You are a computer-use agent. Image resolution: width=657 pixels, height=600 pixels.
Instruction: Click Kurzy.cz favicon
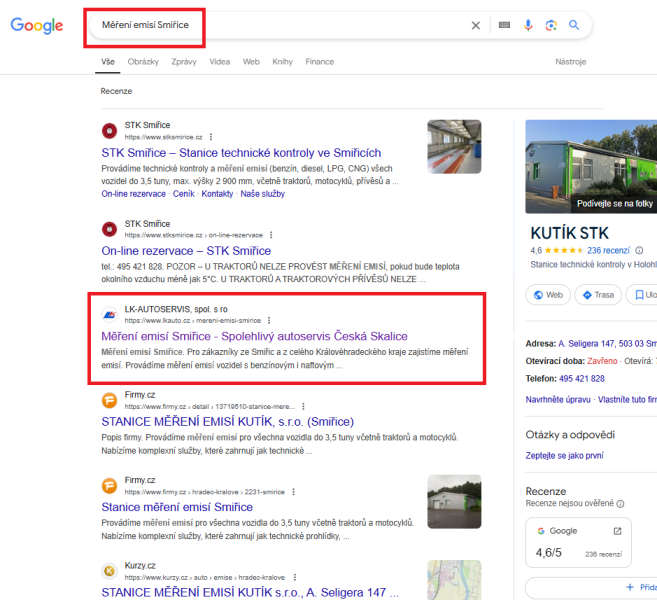109,571
